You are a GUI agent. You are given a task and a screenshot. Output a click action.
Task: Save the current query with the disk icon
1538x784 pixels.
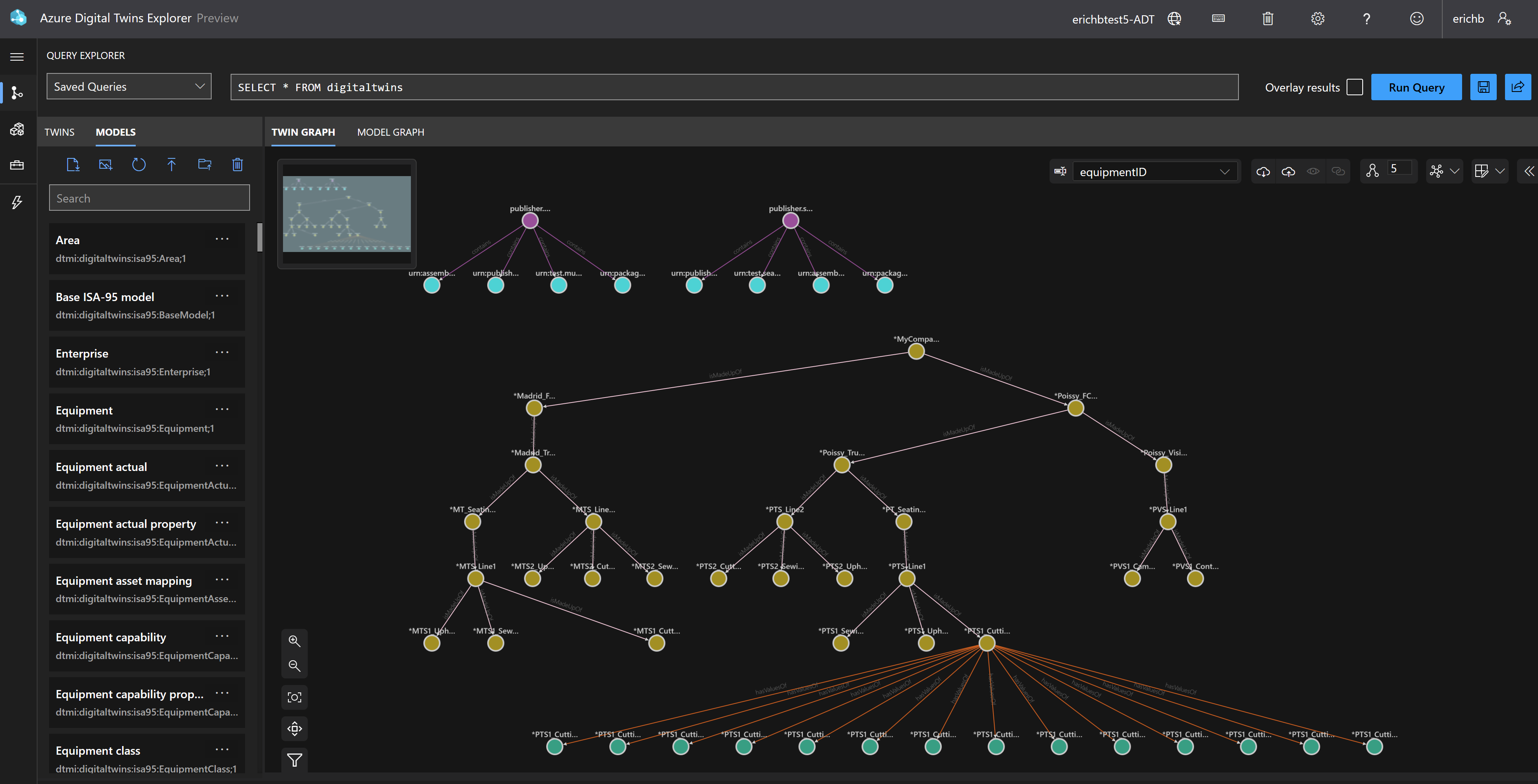(1483, 87)
